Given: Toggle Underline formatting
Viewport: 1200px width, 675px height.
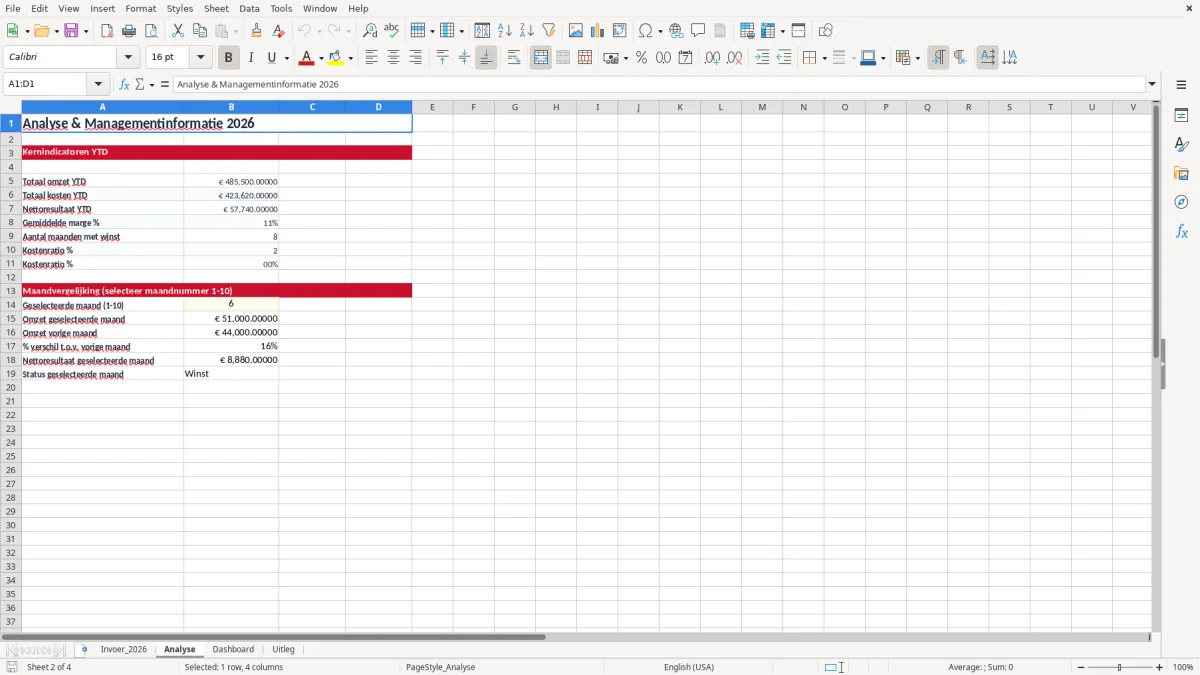Looking at the screenshot, I should 271,58.
